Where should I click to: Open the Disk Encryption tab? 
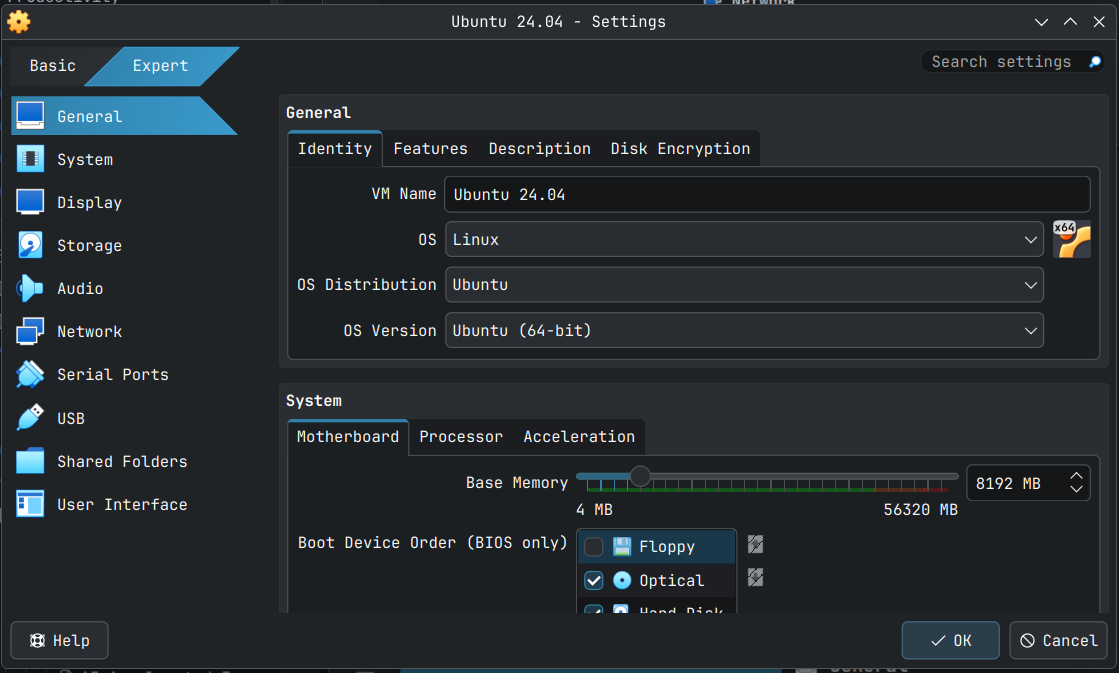click(x=680, y=149)
